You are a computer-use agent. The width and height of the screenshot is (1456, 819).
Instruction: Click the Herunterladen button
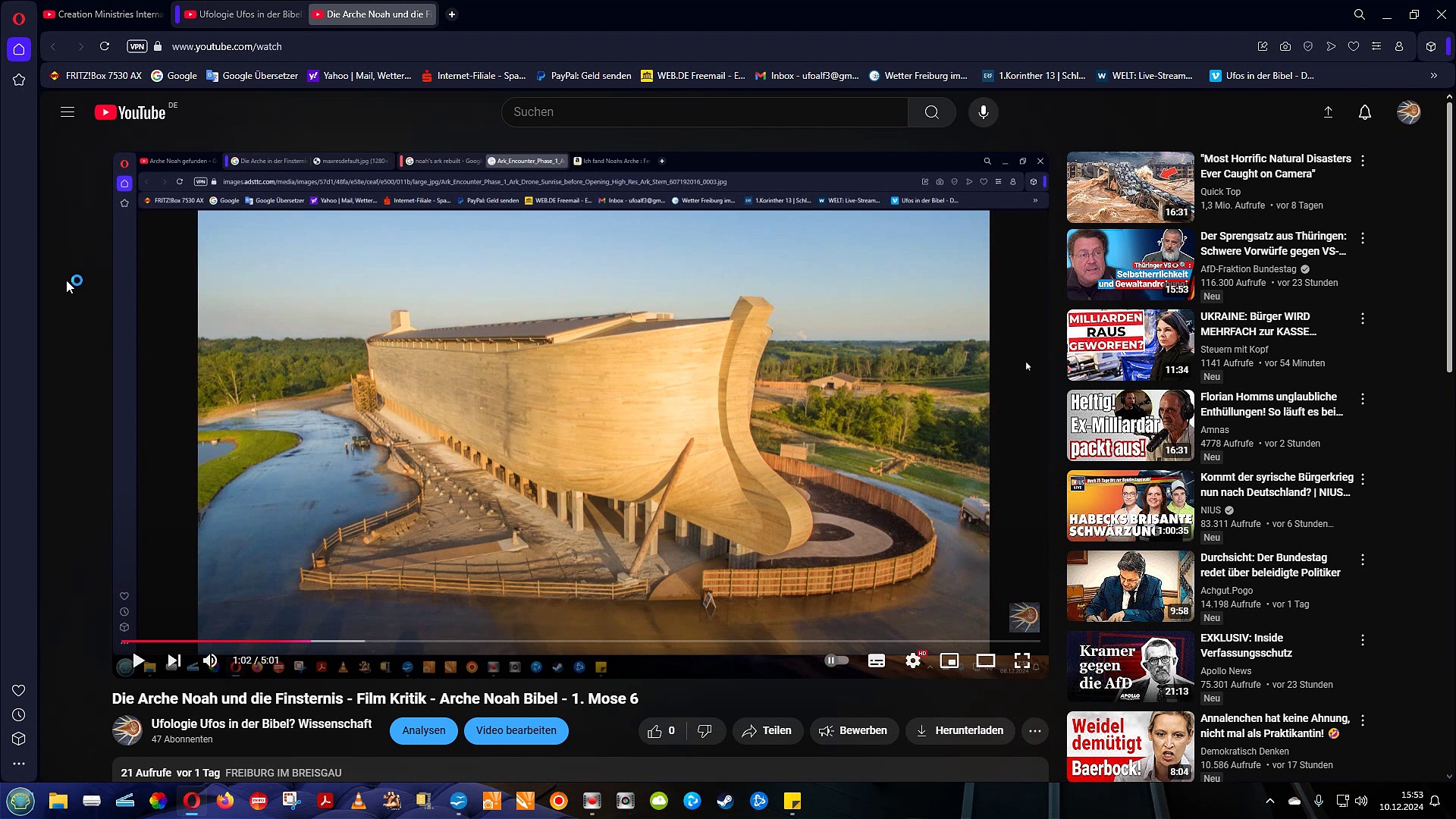(x=959, y=731)
